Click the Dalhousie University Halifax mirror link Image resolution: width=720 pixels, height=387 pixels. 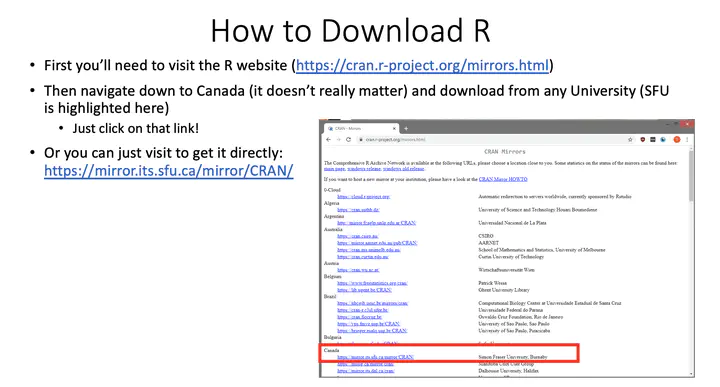[x=366, y=370]
